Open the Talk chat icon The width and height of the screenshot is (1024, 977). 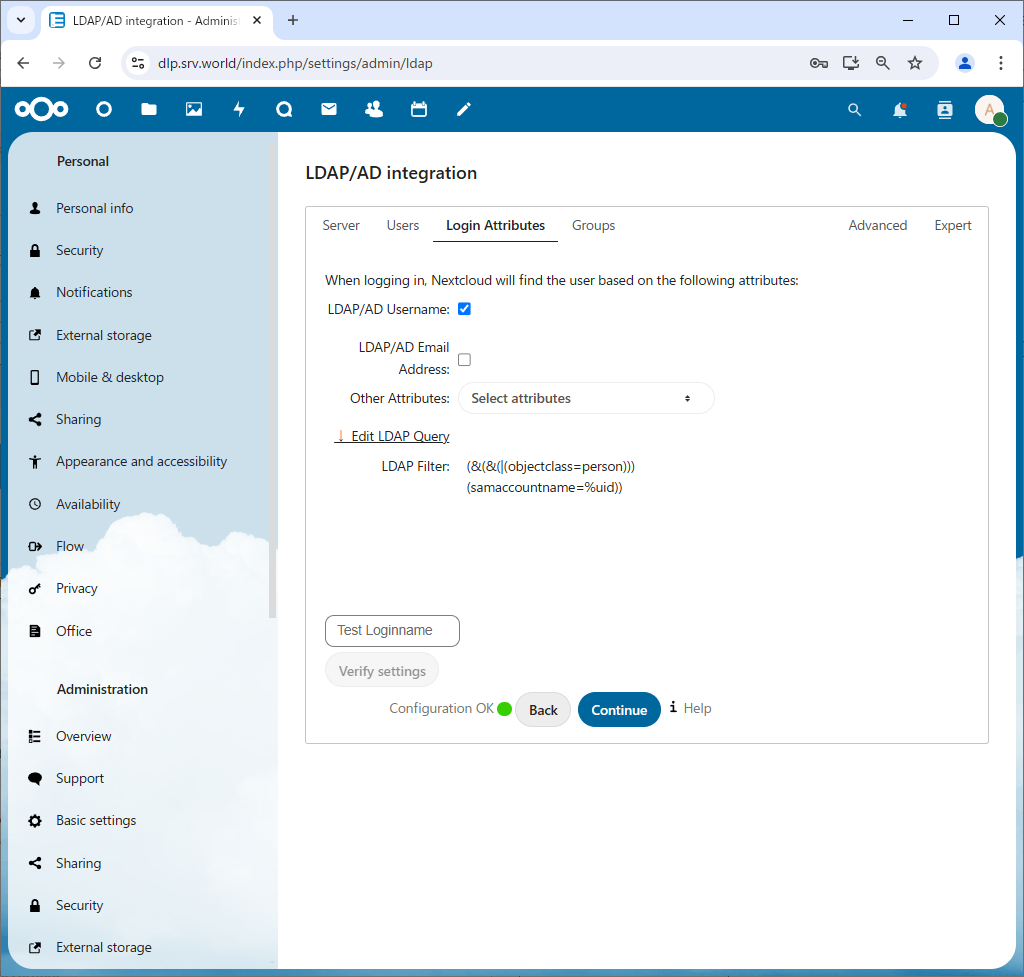tap(284, 109)
